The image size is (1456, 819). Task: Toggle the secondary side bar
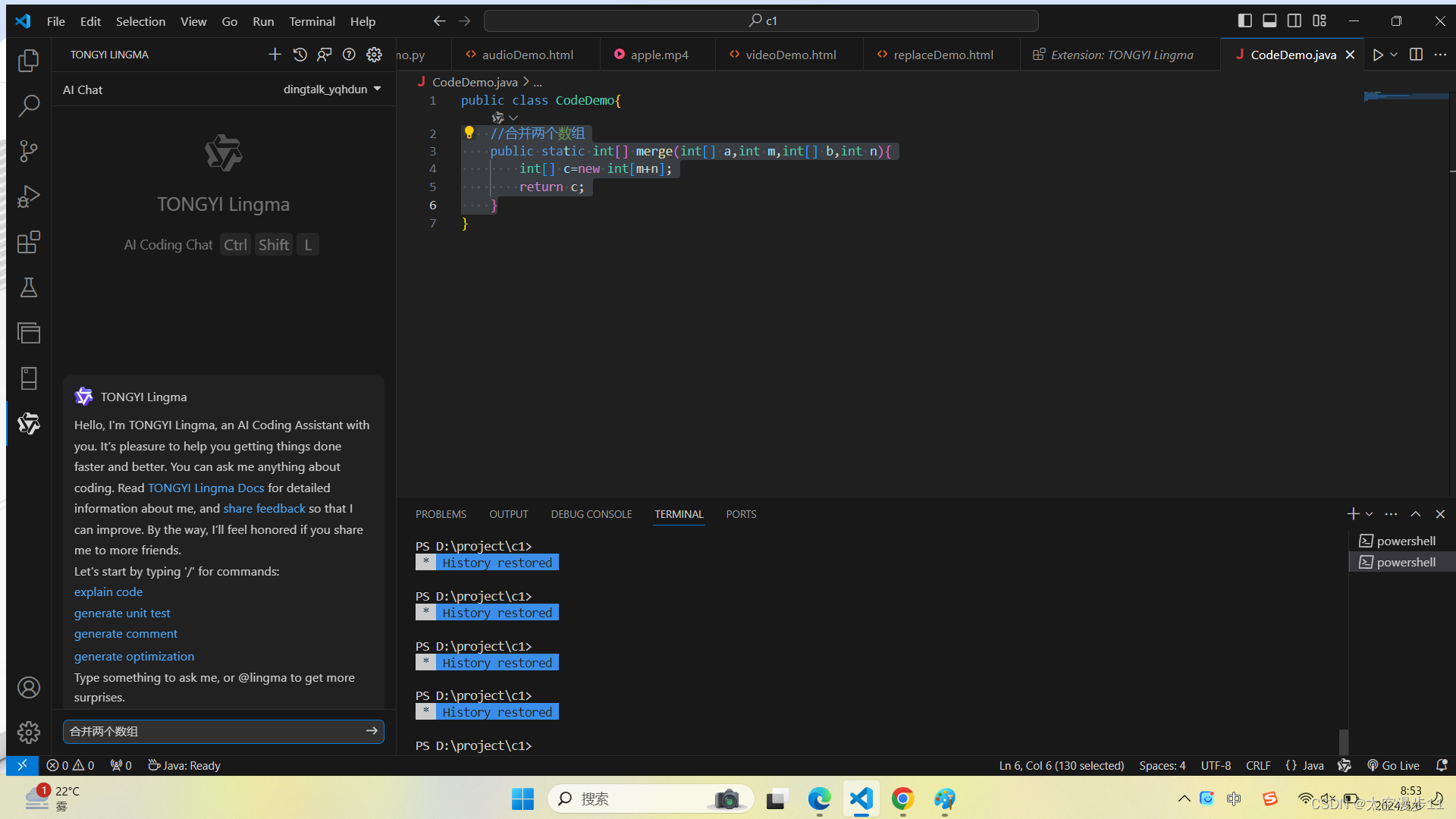pos(1294,21)
